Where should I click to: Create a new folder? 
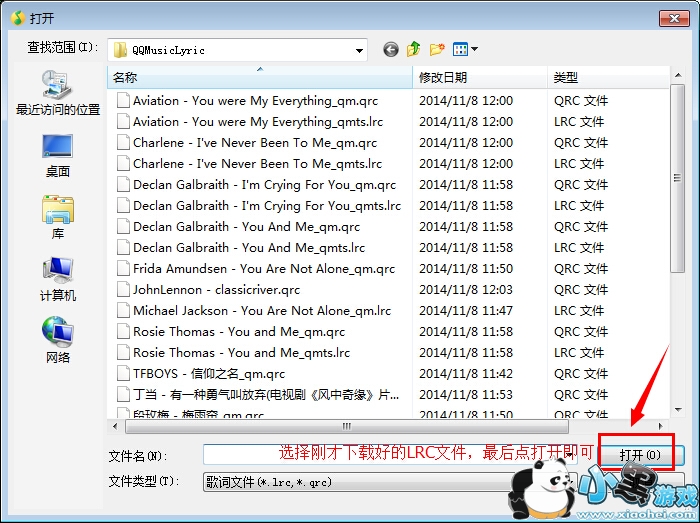coord(437,49)
